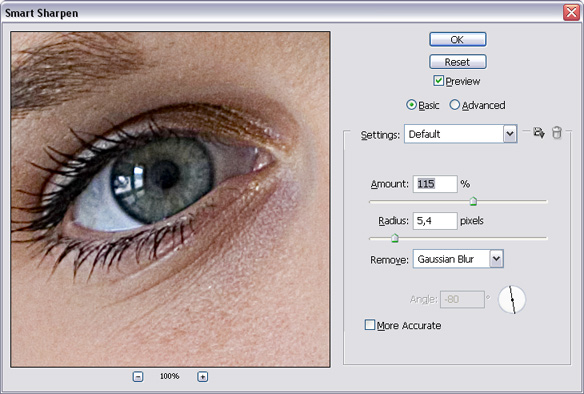Enable the More Accurate checkbox
584x394 pixels.
pyautogui.click(x=370, y=325)
